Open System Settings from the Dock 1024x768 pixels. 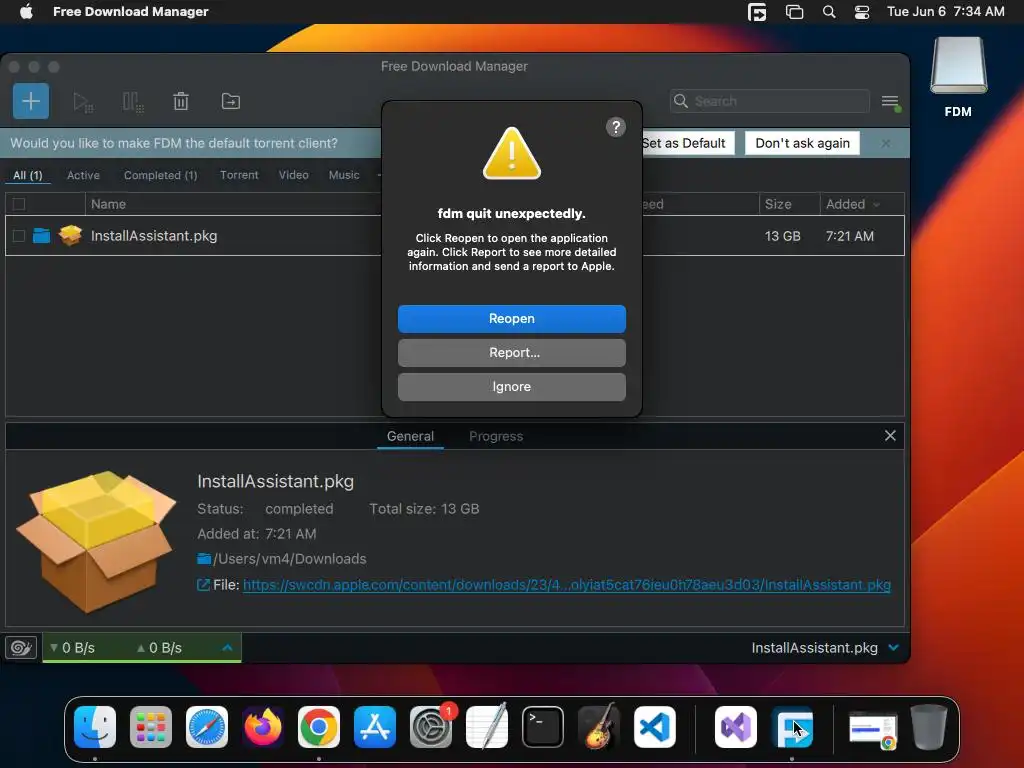(431, 727)
